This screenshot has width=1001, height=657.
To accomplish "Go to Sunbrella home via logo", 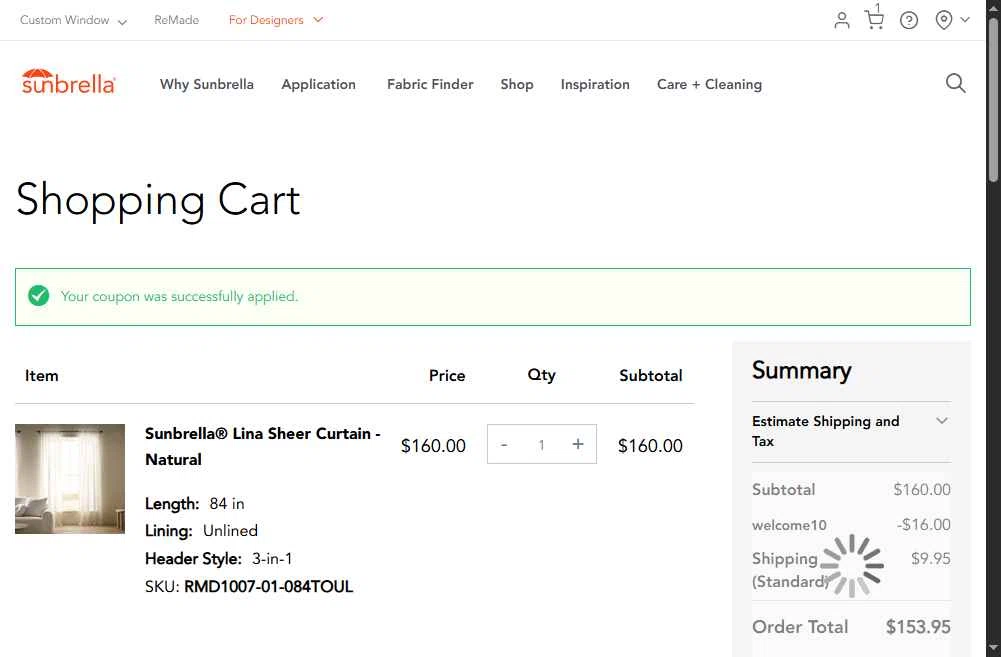I will pyautogui.click(x=68, y=82).
